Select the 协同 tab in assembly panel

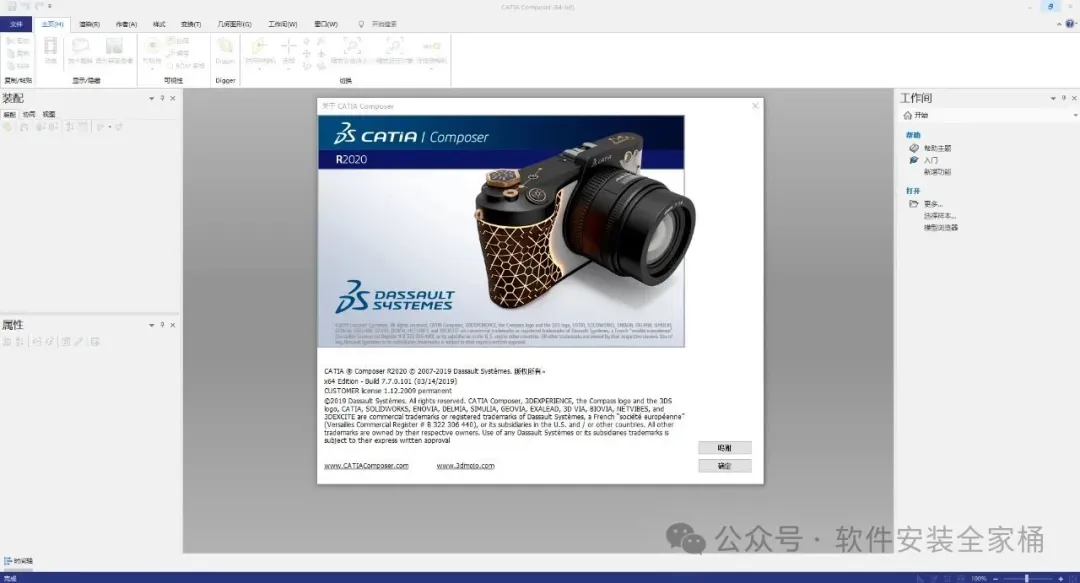[29, 114]
